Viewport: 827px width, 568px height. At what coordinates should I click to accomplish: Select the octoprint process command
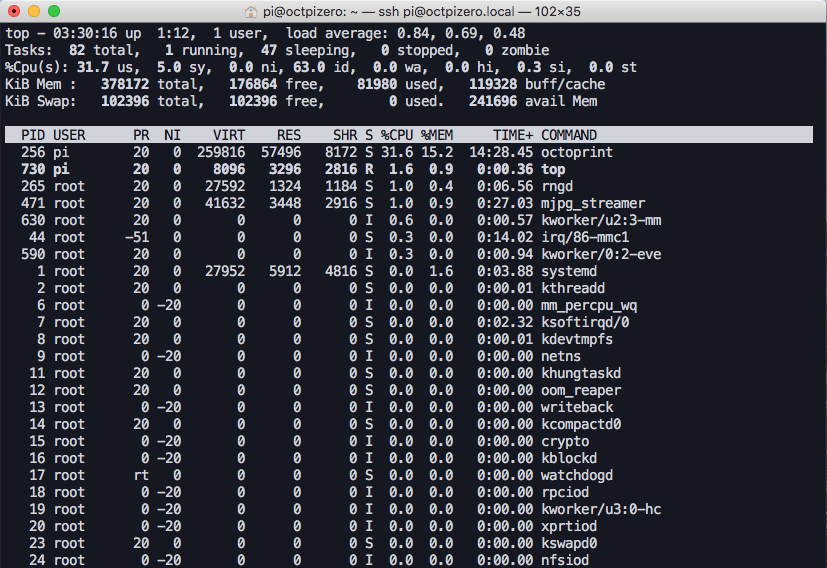(x=577, y=152)
